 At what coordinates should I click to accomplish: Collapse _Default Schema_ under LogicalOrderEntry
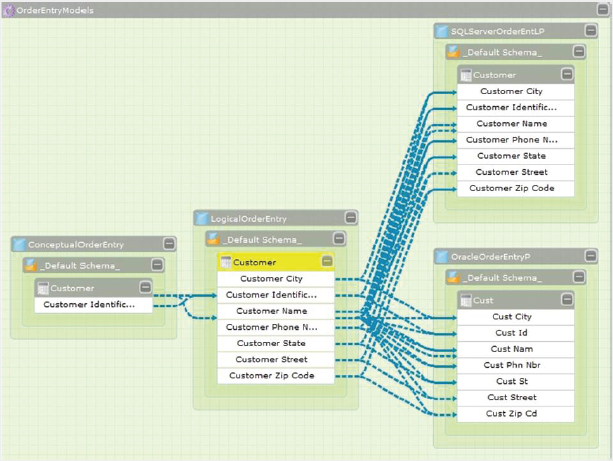(x=339, y=238)
